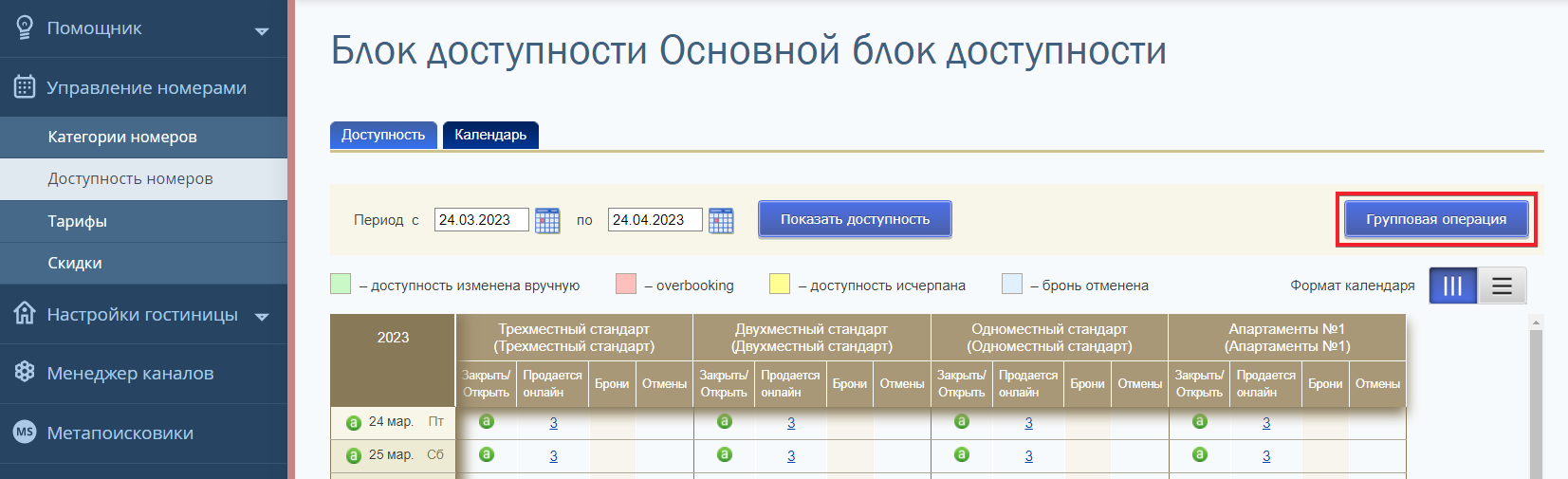Switch to the Доступность tab
Screen dimensions: 1568x479
click(x=383, y=135)
